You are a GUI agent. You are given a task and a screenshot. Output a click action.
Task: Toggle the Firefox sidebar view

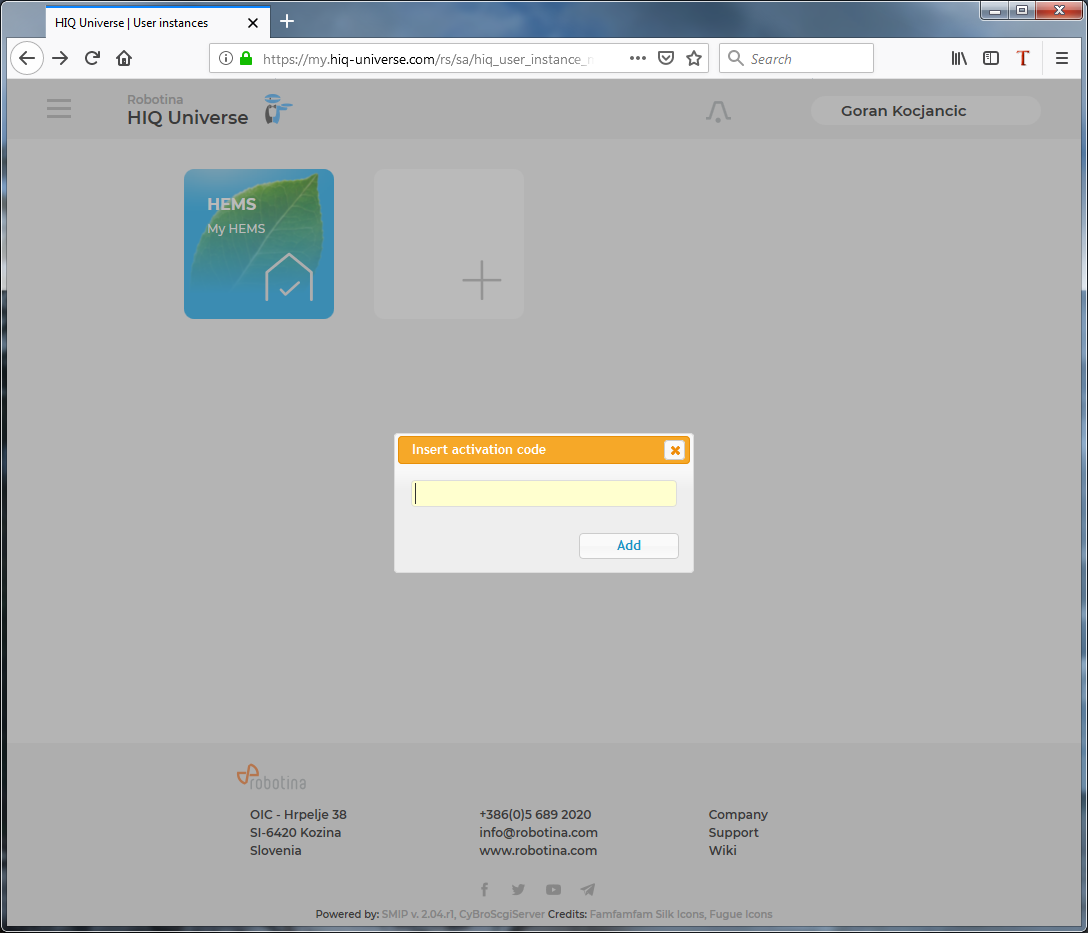[x=991, y=58]
